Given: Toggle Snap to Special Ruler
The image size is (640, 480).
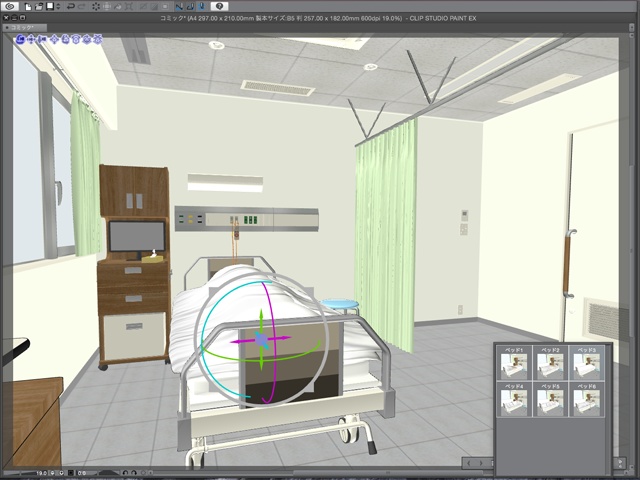Looking at the screenshot, I should click(x=190, y=7).
